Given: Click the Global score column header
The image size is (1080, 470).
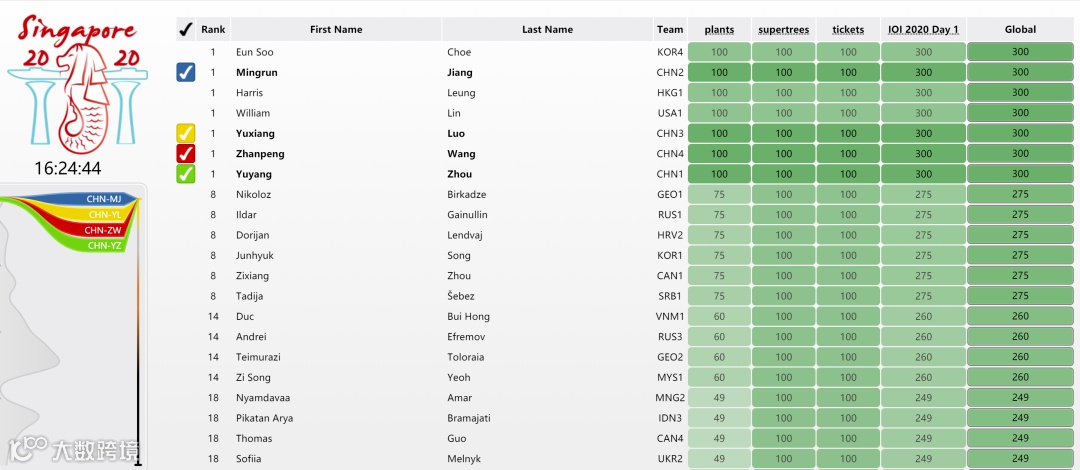Looking at the screenshot, I should coord(1020,30).
